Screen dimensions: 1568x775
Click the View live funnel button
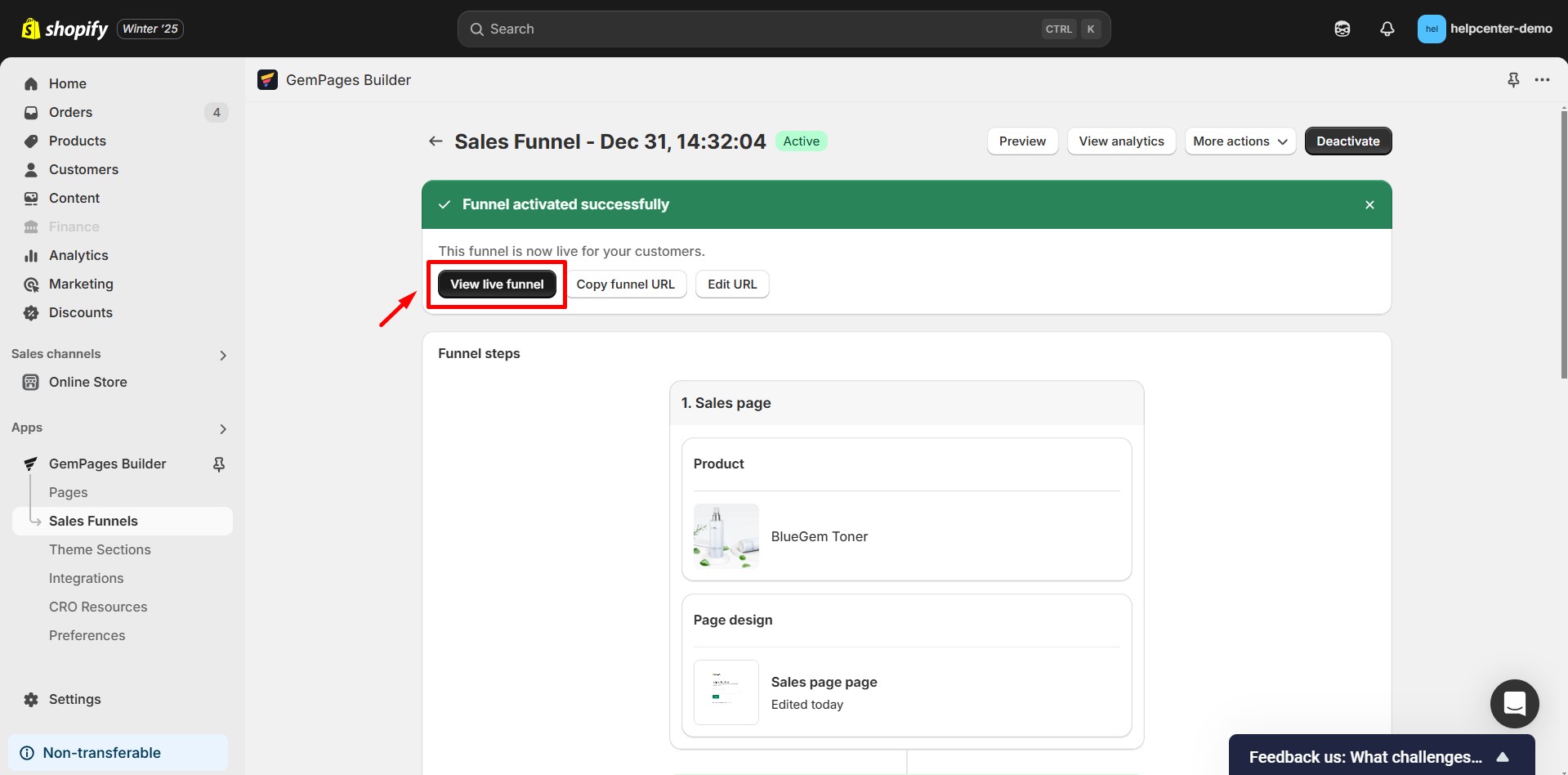[x=496, y=284]
